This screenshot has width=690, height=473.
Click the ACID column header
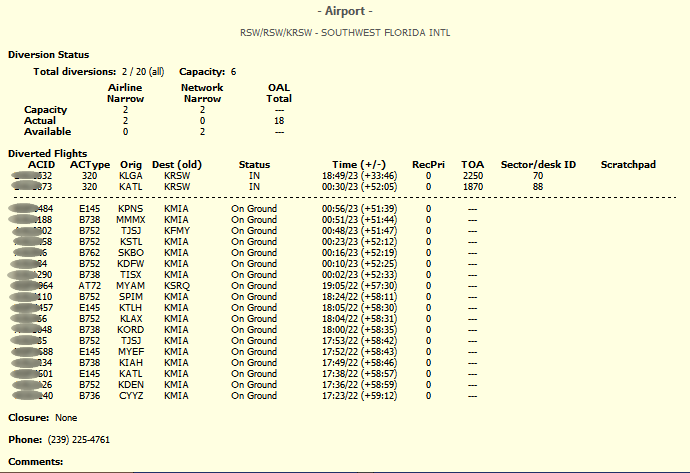pos(41,164)
